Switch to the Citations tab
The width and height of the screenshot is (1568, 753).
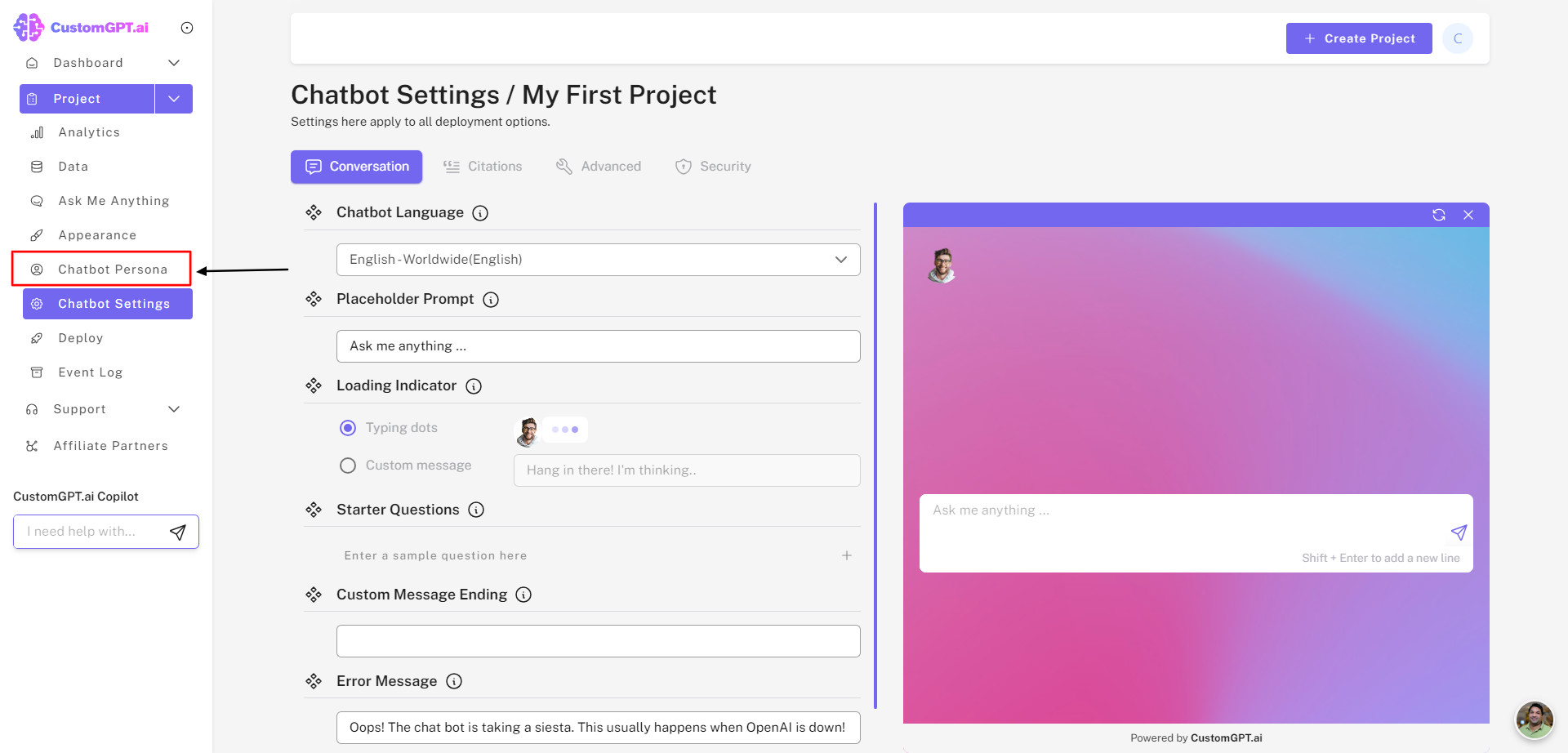coord(483,167)
